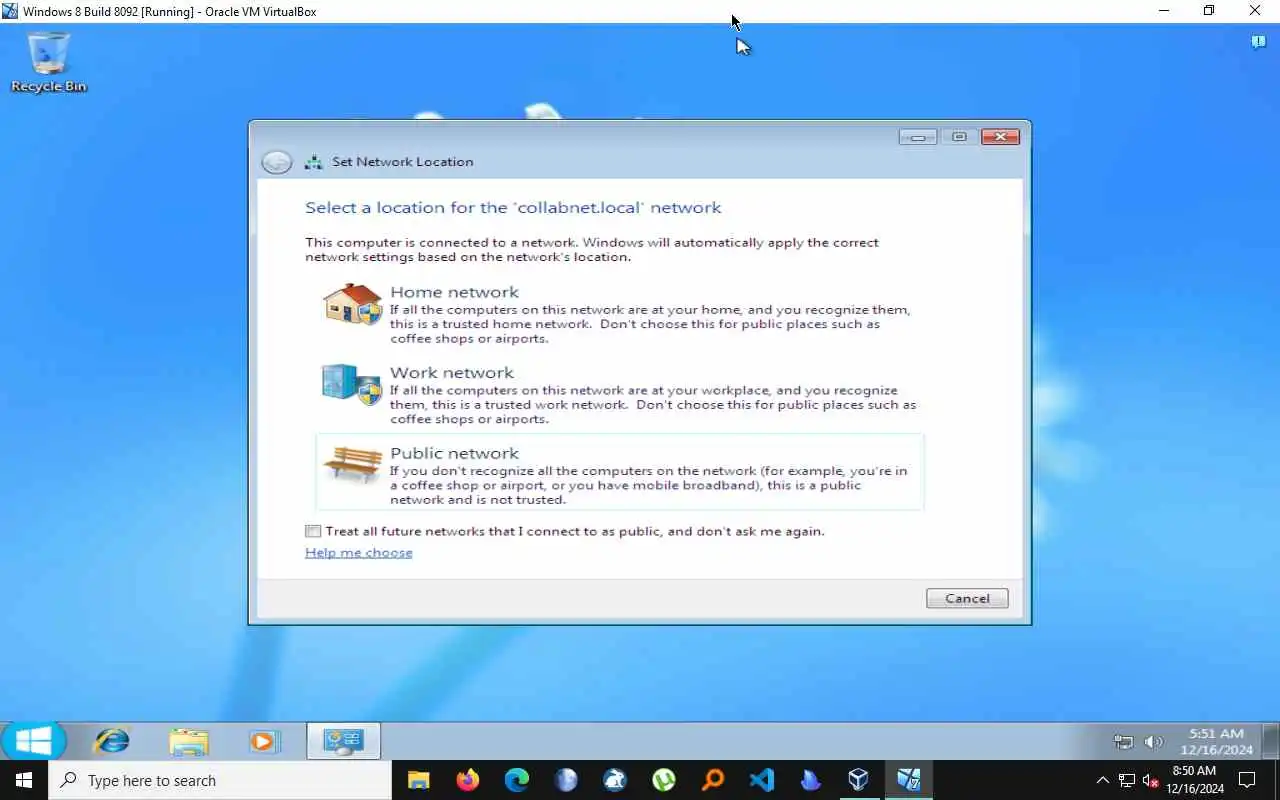The height and width of the screenshot is (800, 1280).
Task: Launch Visual Studio Code from the host taskbar
Action: tap(762, 780)
